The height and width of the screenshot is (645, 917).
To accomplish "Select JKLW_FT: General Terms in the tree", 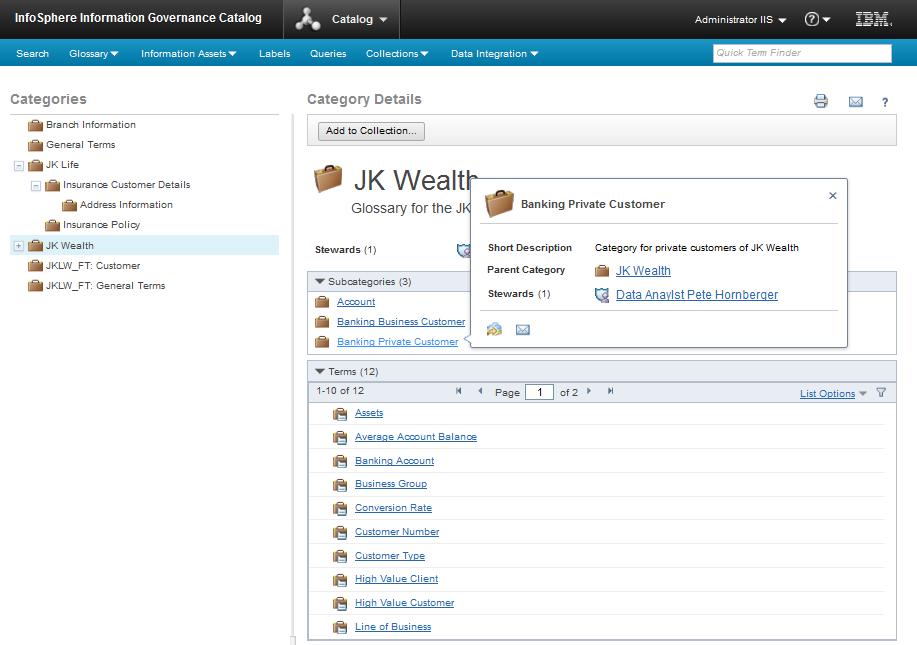I will tap(106, 286).
